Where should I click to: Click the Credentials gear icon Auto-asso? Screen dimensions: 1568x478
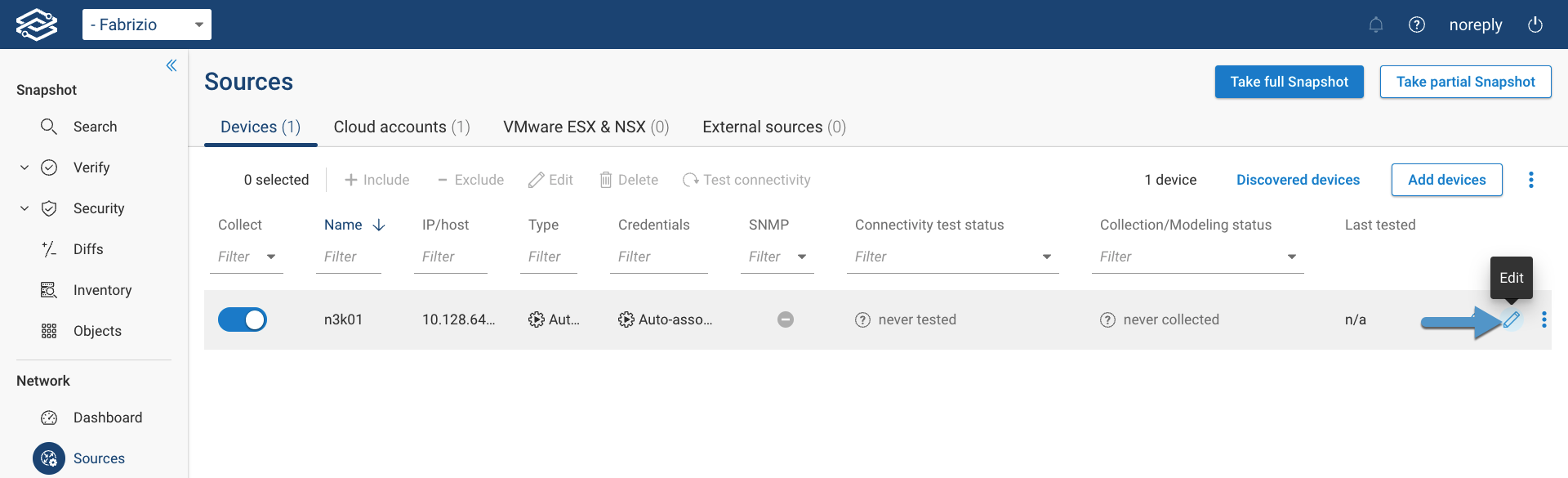pyautogui.click(x=626, y=319)
